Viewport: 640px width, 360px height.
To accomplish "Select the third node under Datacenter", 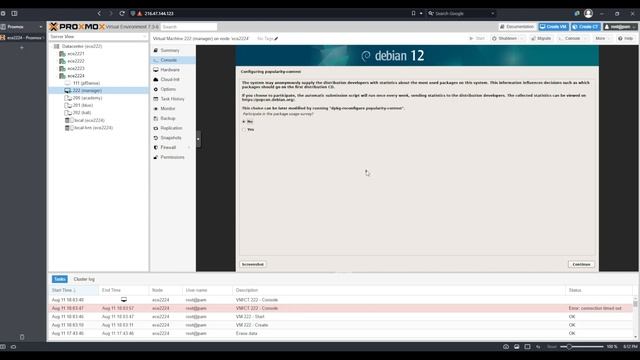I will coord(76,68).
